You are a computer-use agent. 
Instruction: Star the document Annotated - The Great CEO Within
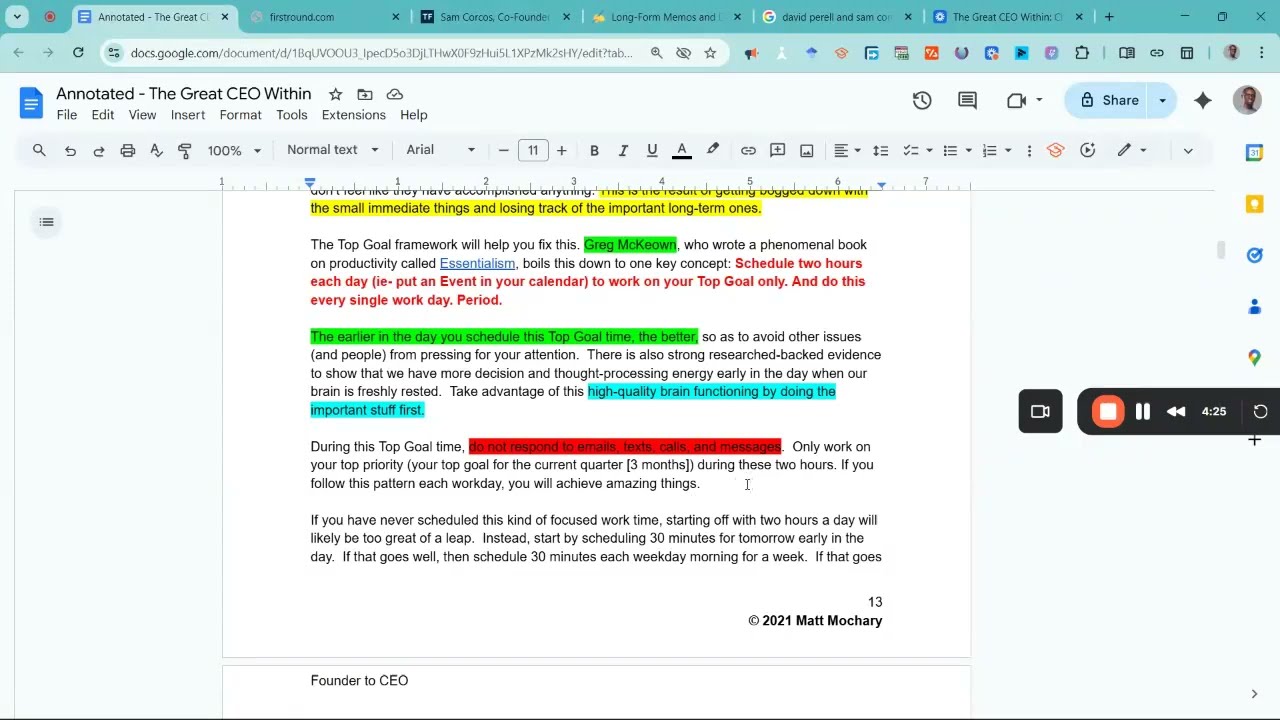coord(336,94)
